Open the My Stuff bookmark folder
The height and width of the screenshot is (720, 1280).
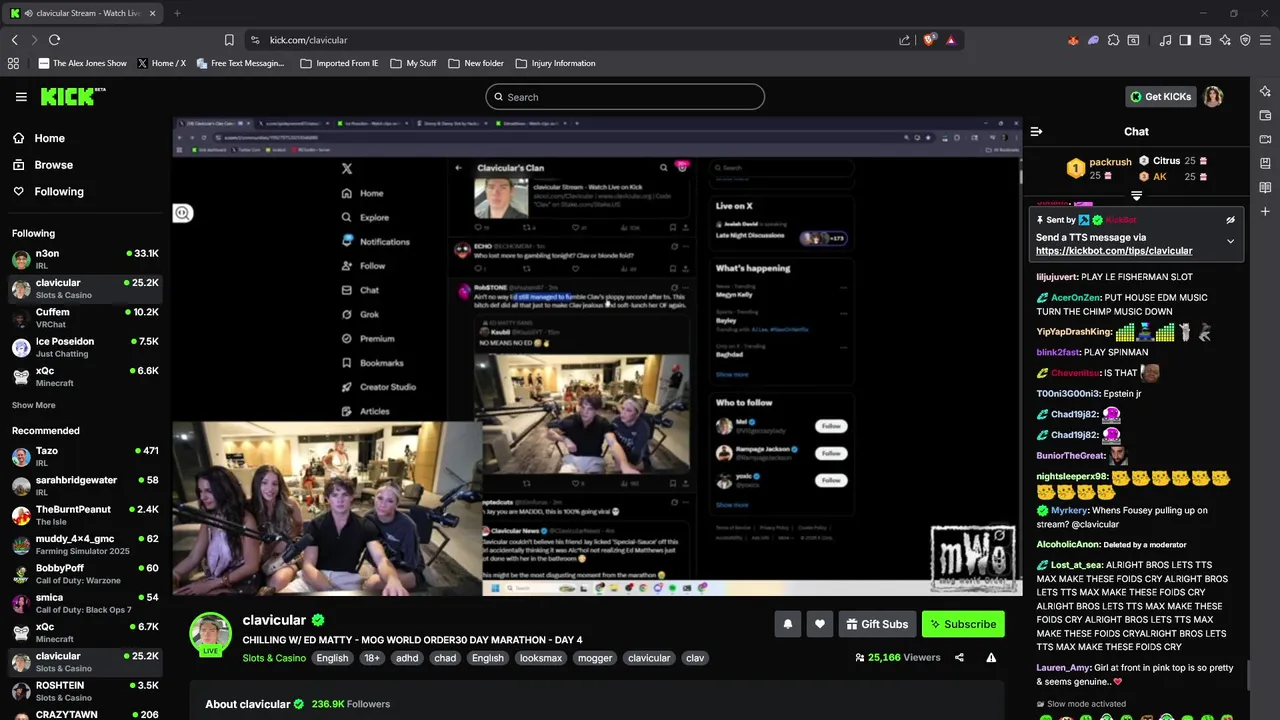[x=413, y=63]
